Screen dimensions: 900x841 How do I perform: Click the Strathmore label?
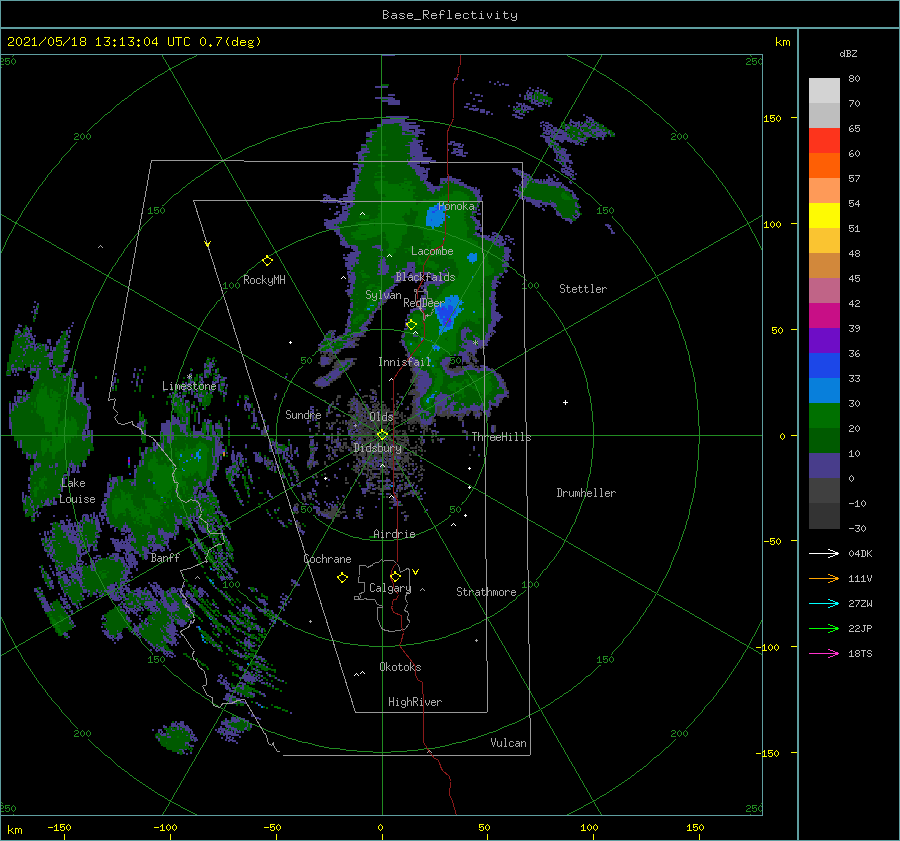coord(486,592)
